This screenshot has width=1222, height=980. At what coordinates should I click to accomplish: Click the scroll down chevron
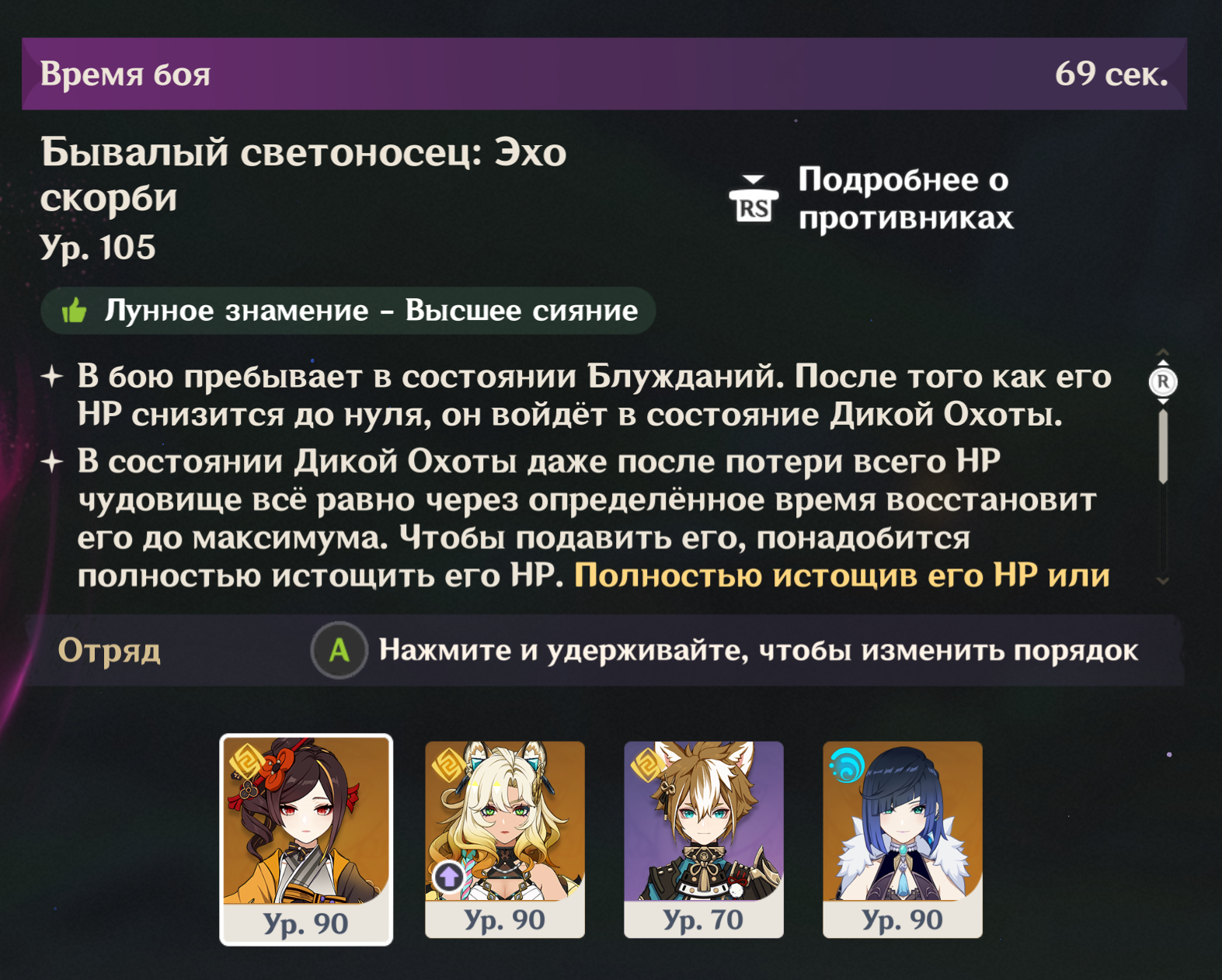point(1163,580)
